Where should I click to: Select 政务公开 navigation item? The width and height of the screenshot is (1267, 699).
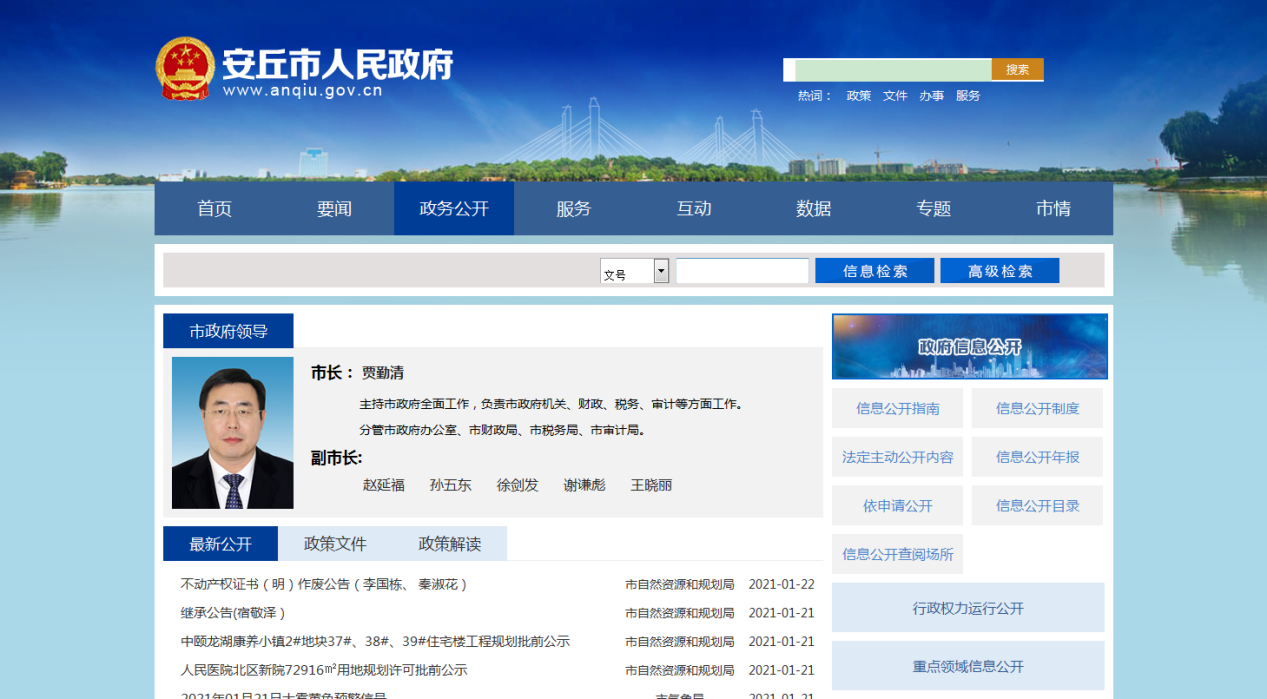coord(454,209)
